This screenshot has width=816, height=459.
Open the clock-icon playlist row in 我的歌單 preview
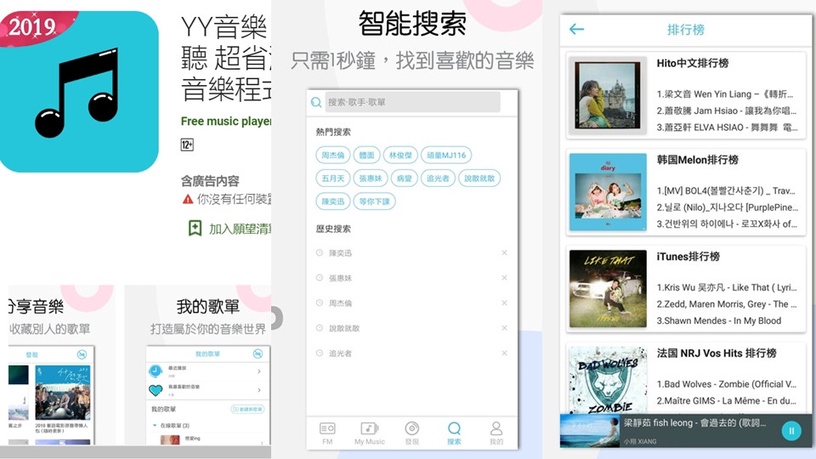208,371
